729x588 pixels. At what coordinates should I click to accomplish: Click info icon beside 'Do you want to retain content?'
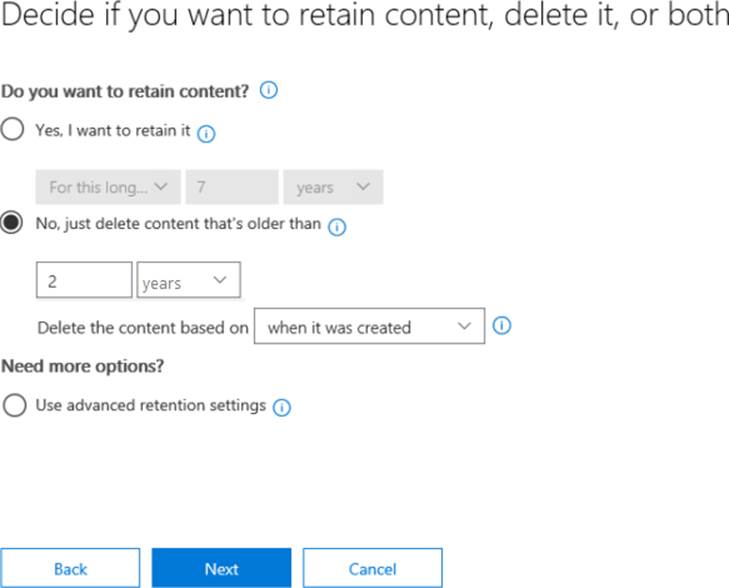point(268,91)
